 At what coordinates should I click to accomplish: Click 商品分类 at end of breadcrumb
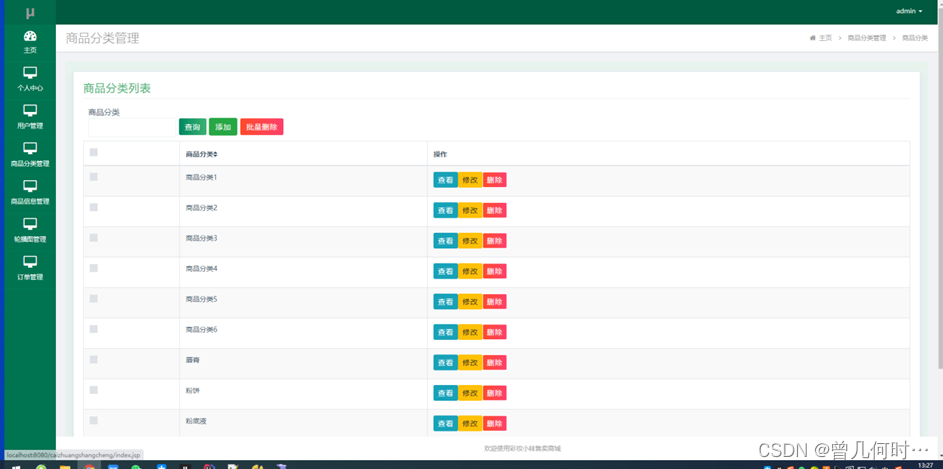tap(915, 38)
